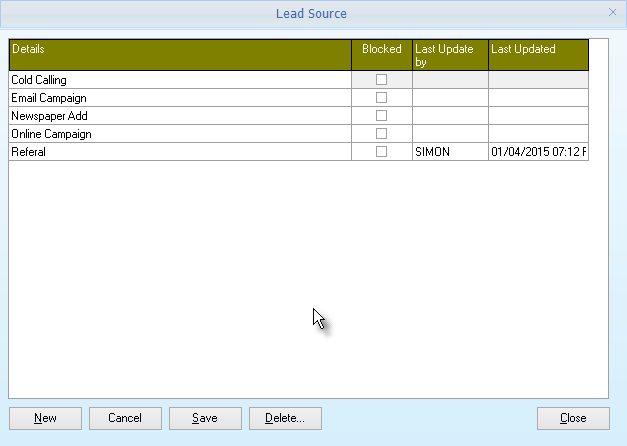The image size is (627, 446).
Task: Enable Blocked on Newspaper Add row
Action: 381,115
